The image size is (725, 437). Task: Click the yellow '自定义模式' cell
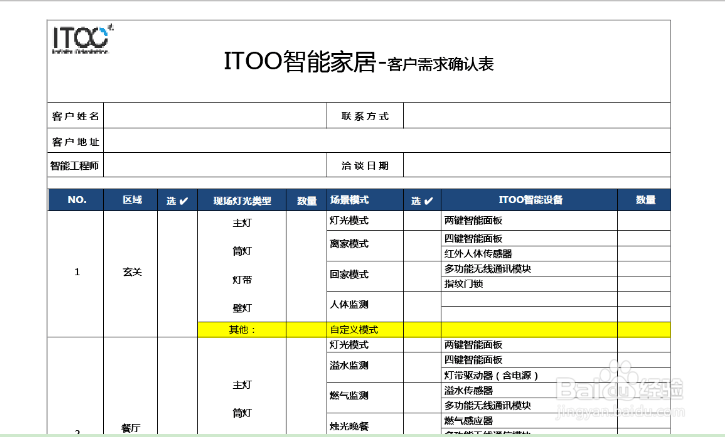point(365,329)
